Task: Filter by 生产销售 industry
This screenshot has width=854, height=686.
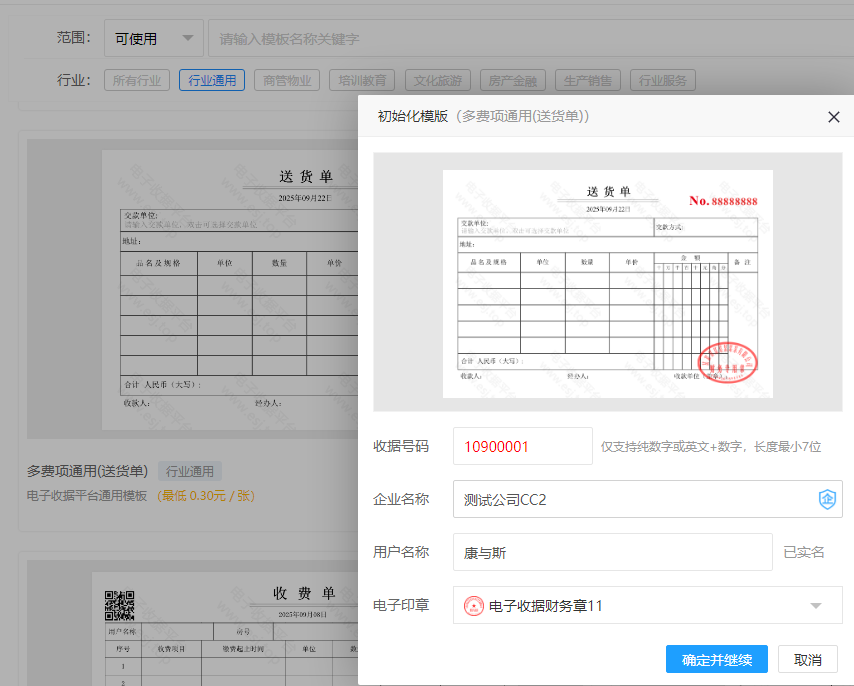Action: point(588,81)
